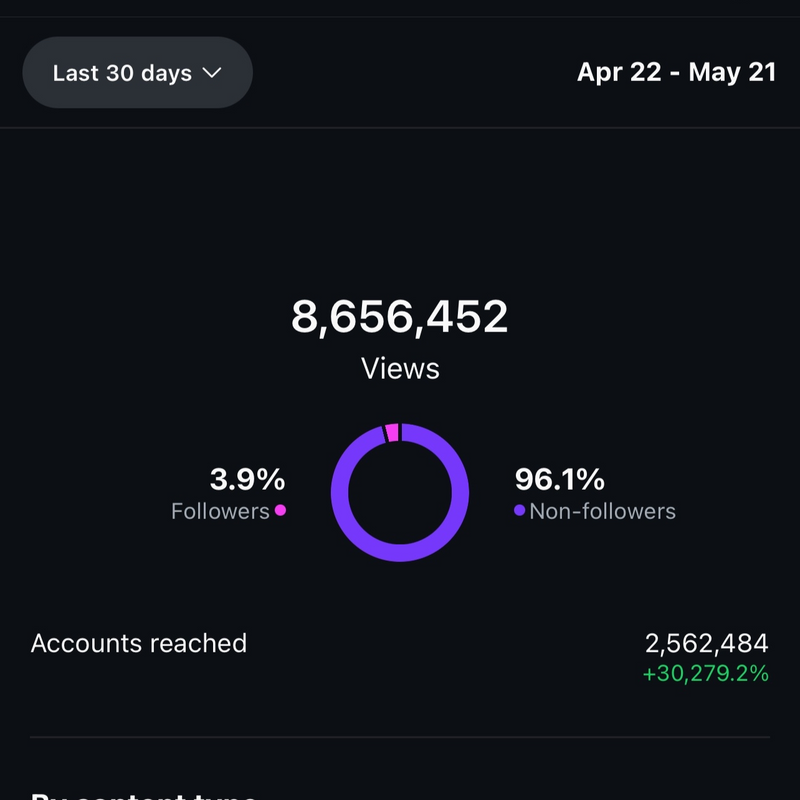
Task: Click the Views label under the total
Action: tap(400, 368)
